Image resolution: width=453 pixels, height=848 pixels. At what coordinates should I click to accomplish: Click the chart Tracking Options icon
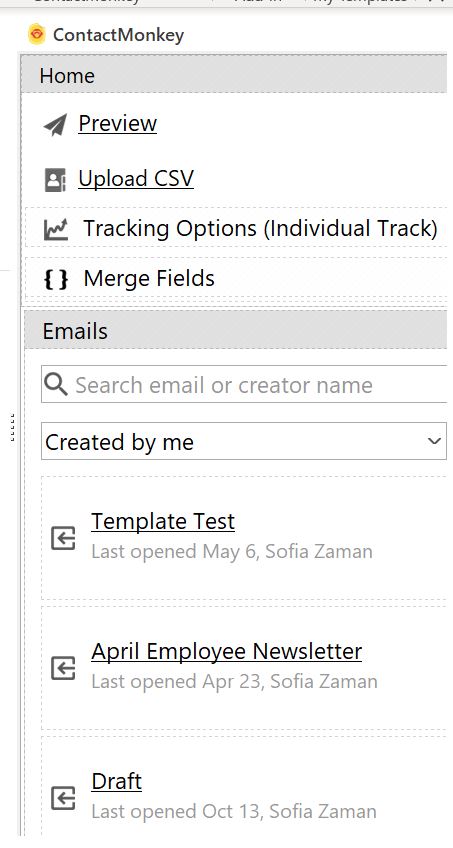(x=56, y=229)
